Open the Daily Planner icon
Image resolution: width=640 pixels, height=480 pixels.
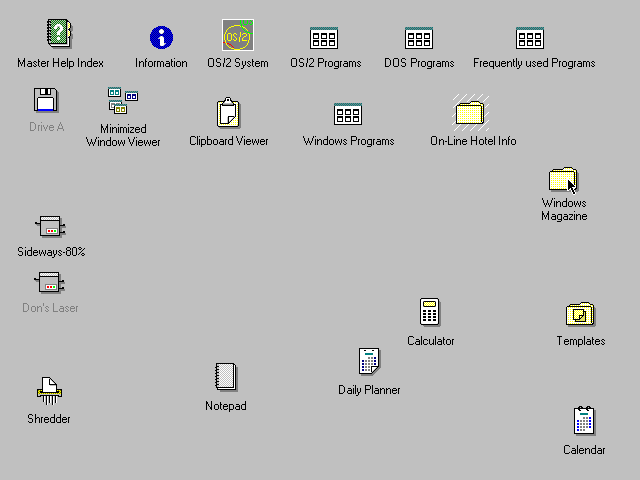[369, 362]
